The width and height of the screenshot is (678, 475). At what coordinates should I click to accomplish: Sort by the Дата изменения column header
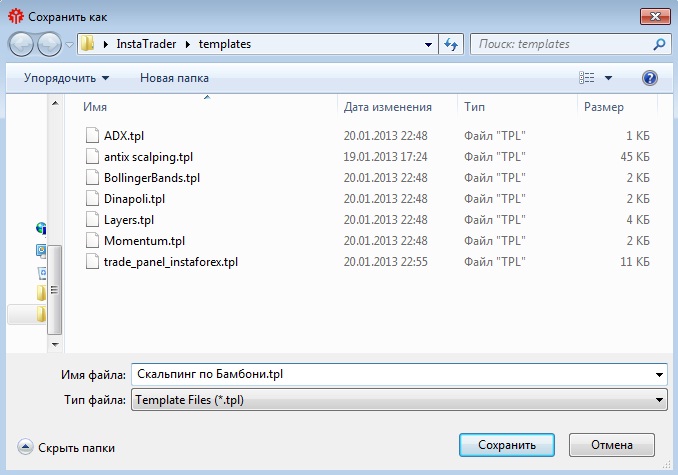point(388,107)
